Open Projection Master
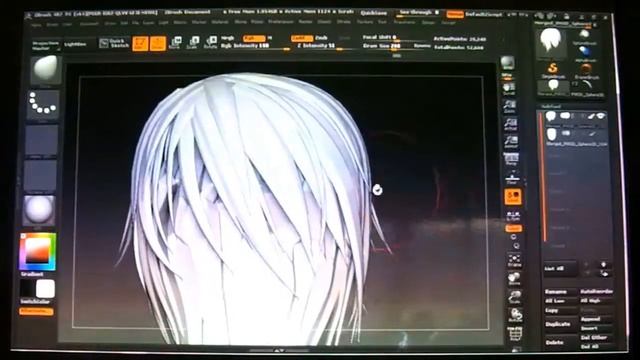 tap(46, 45)
